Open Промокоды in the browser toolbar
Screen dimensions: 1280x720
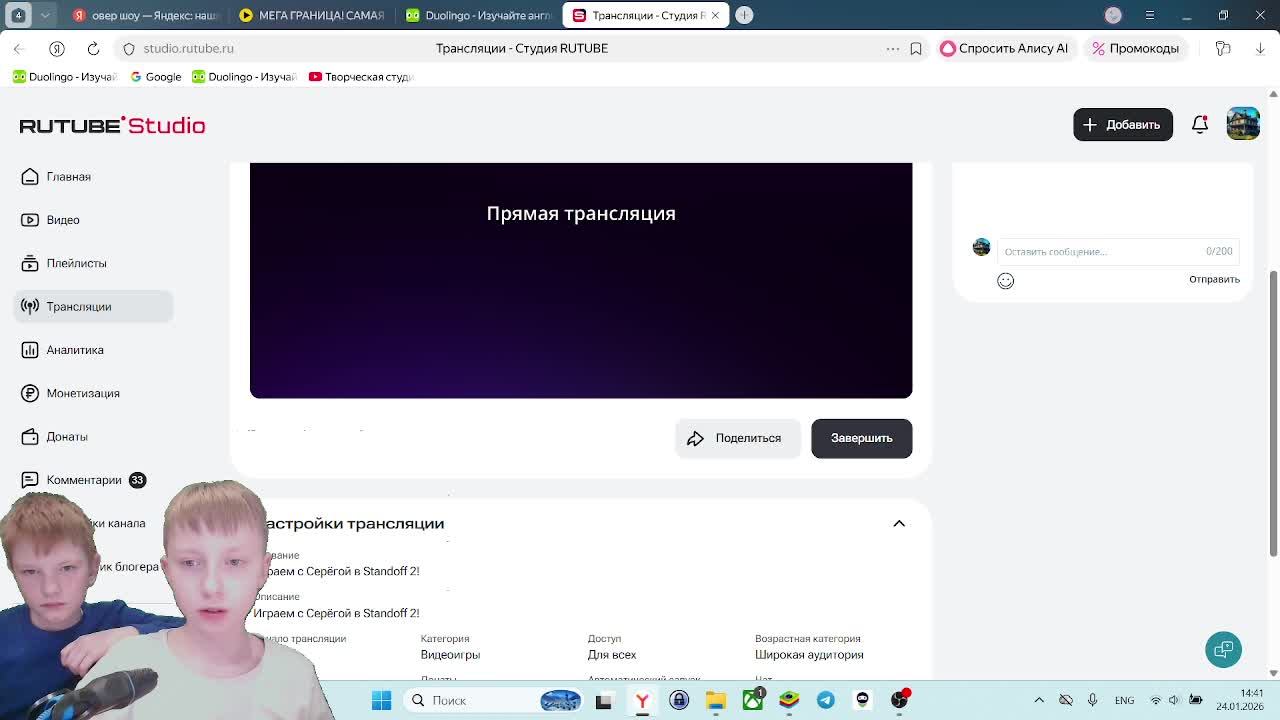point(1136,48)
